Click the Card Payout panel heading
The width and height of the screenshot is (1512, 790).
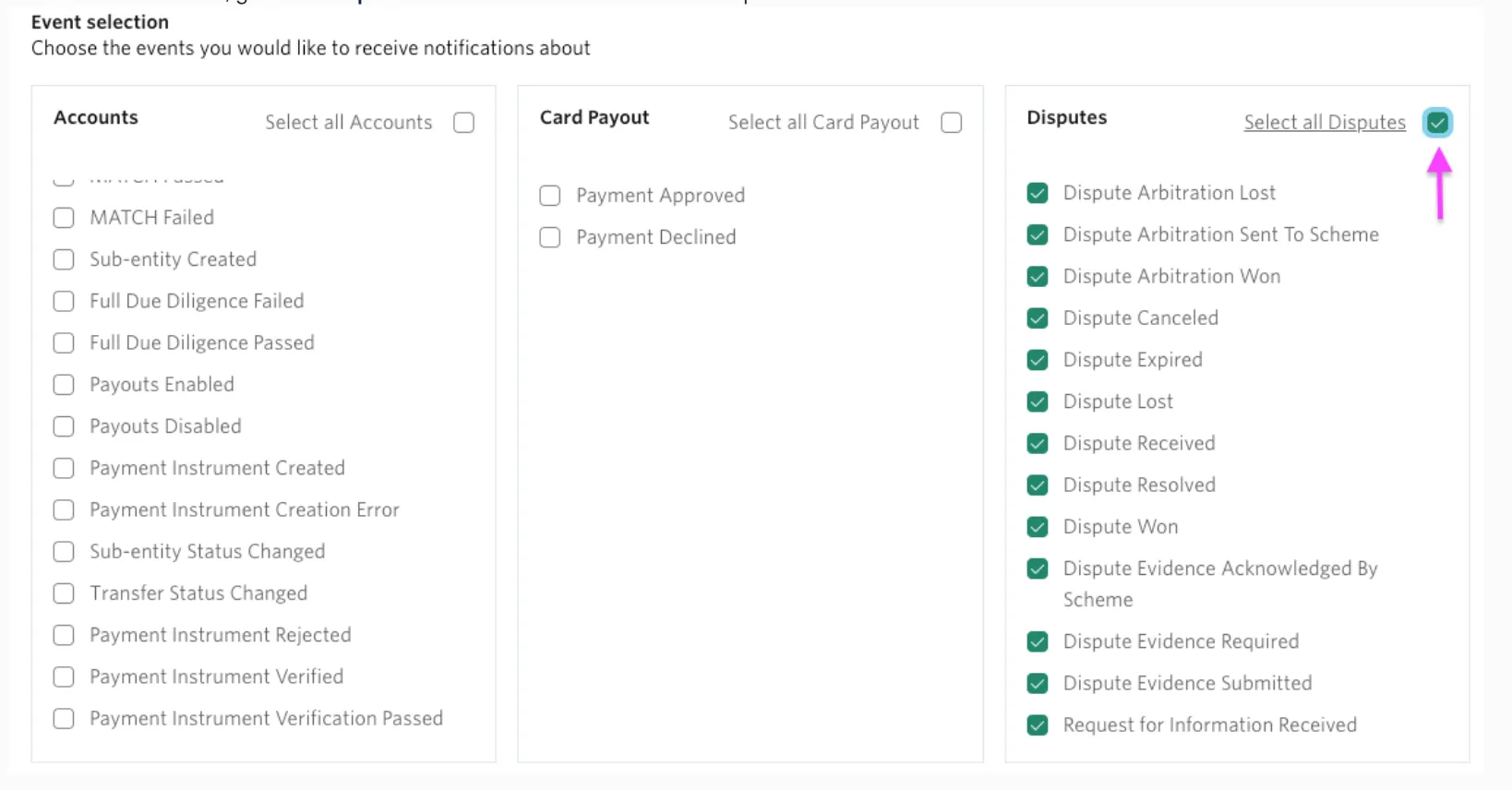[x=594, y=117]
